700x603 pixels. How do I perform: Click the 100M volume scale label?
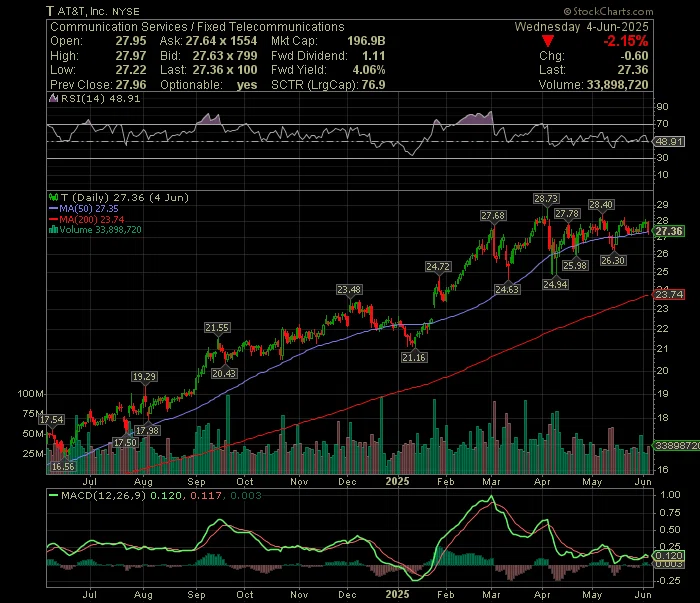pos(31,394)
